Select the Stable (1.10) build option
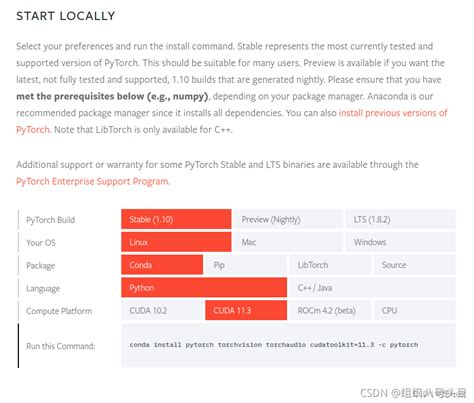Screen dimensions: 474x403 tap(176, 219)
